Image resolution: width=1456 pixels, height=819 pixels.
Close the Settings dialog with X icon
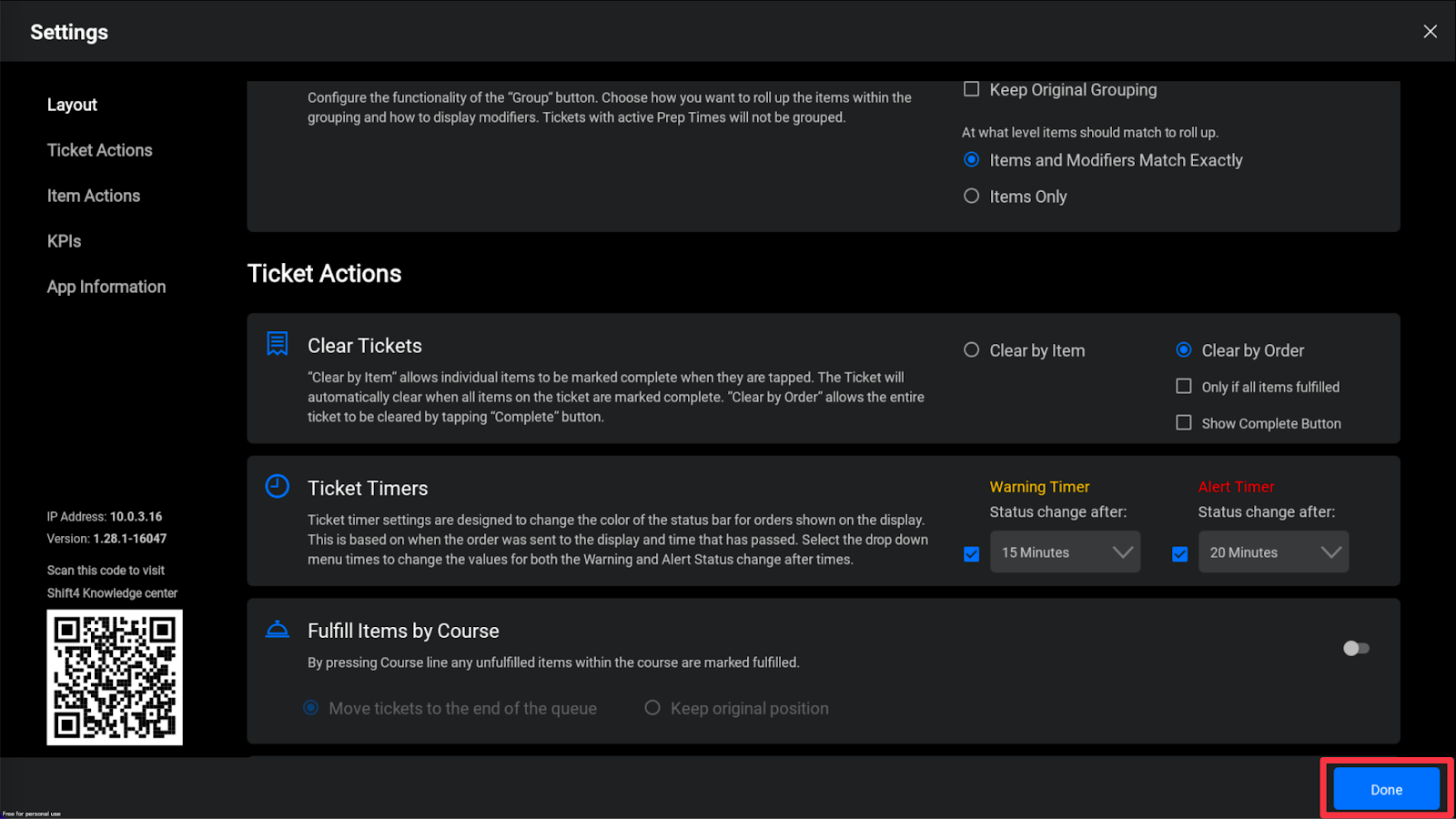click(1430, 32)
